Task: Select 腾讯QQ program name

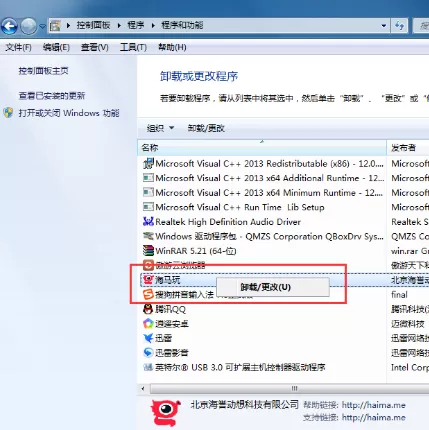Action: (x=170, y=309)
